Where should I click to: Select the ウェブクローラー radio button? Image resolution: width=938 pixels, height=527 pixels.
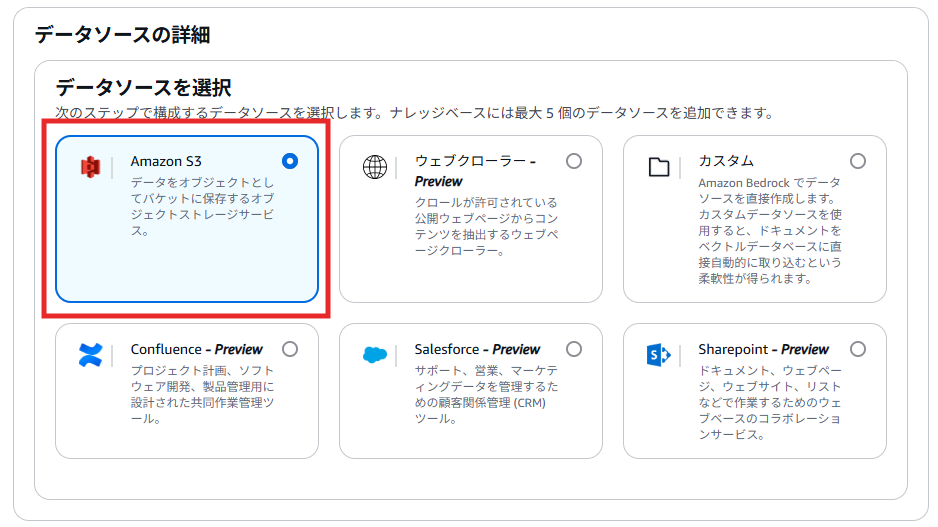coord(574,161)
